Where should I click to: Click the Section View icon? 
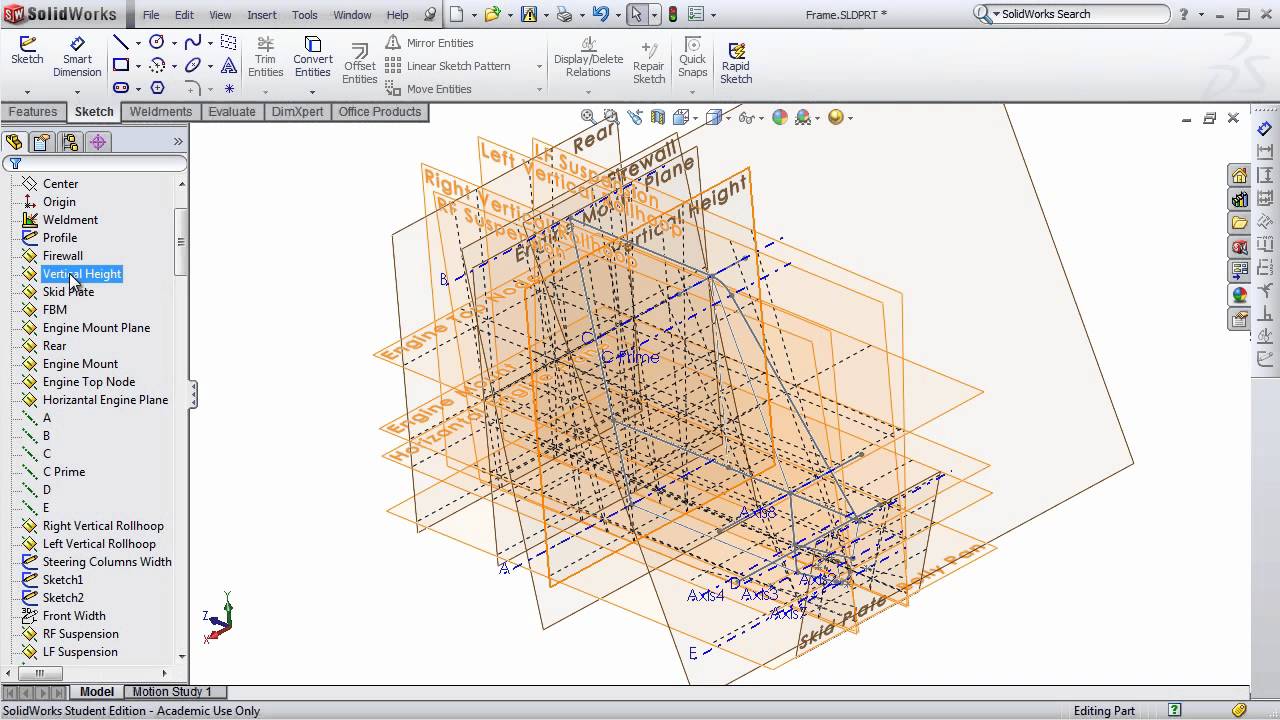pos(660,117)
